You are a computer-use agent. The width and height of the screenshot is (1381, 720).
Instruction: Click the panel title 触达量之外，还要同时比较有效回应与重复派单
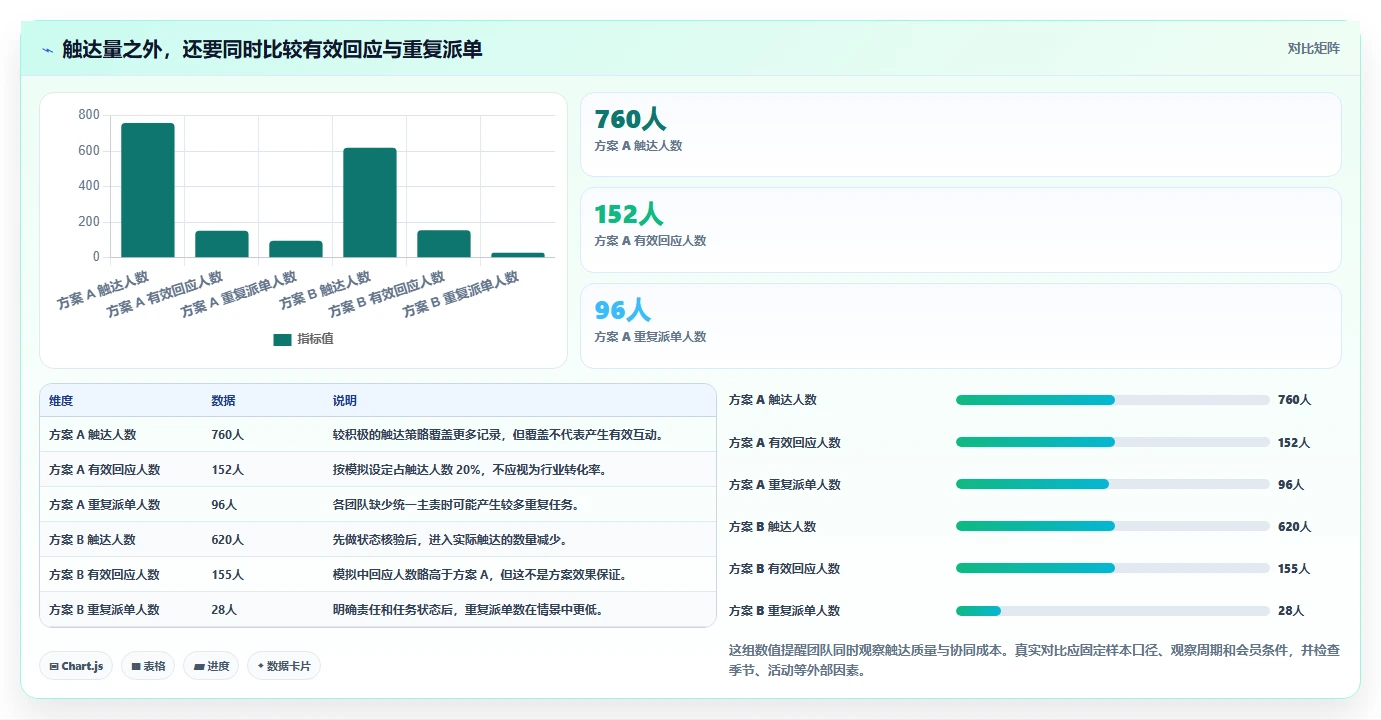(x=272, y=49)
